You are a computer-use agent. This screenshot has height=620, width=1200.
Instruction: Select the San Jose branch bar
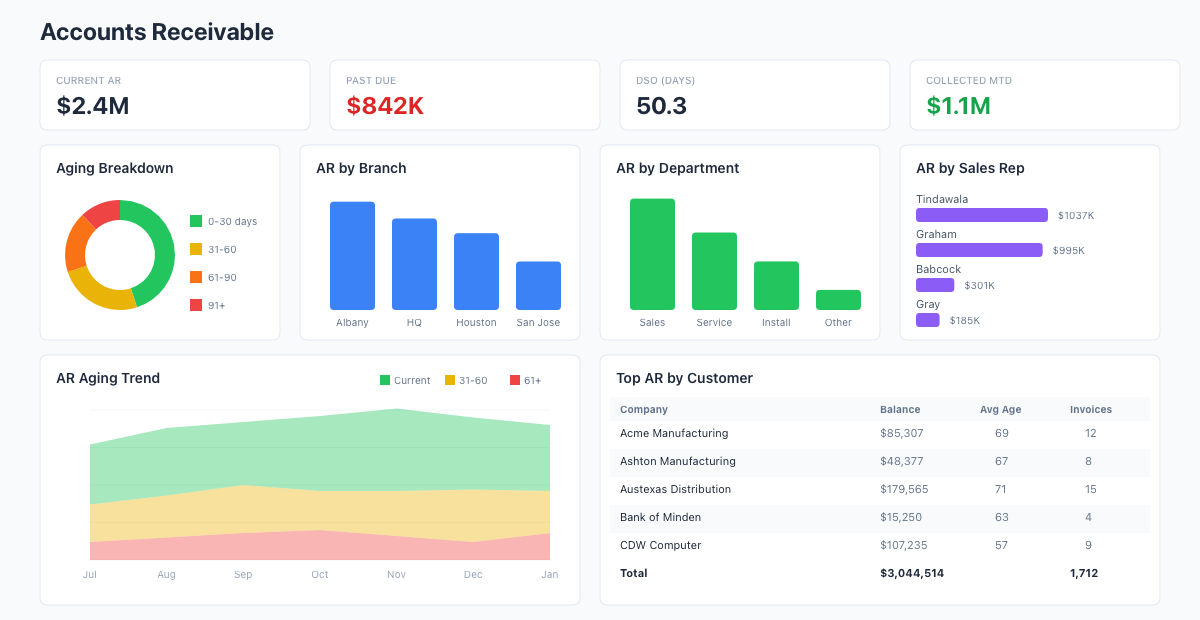click(x=538, y=285)
